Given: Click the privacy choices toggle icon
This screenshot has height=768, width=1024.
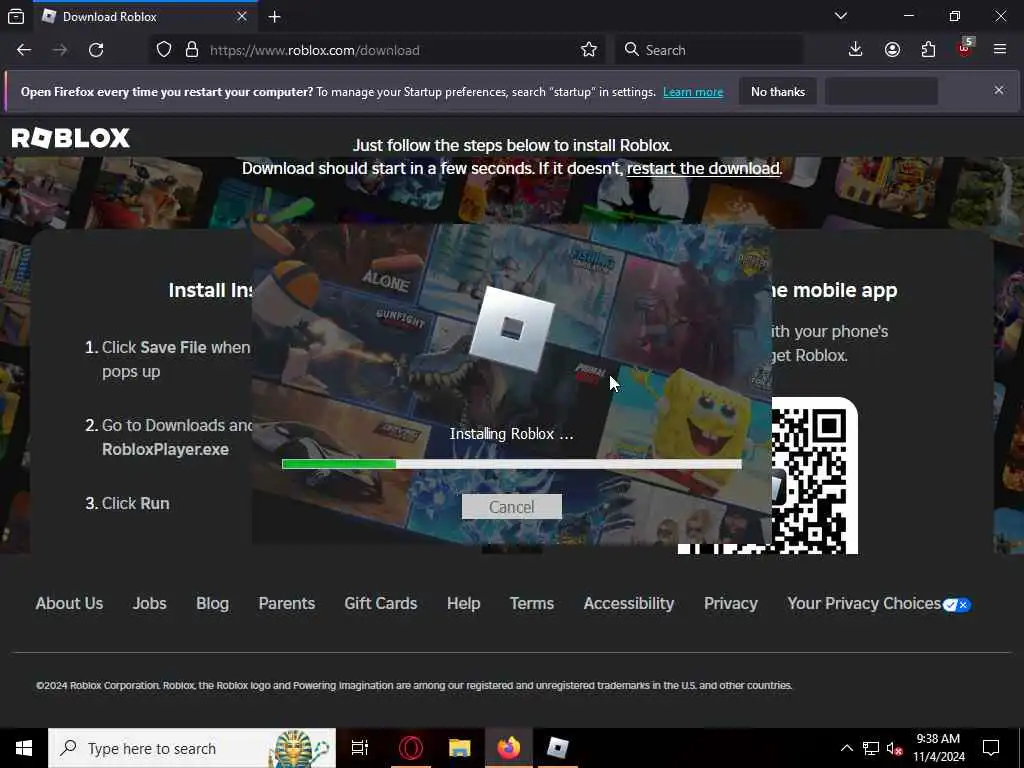Looking at the screenshot, I should pyautogui.click(x=957, y=605).
